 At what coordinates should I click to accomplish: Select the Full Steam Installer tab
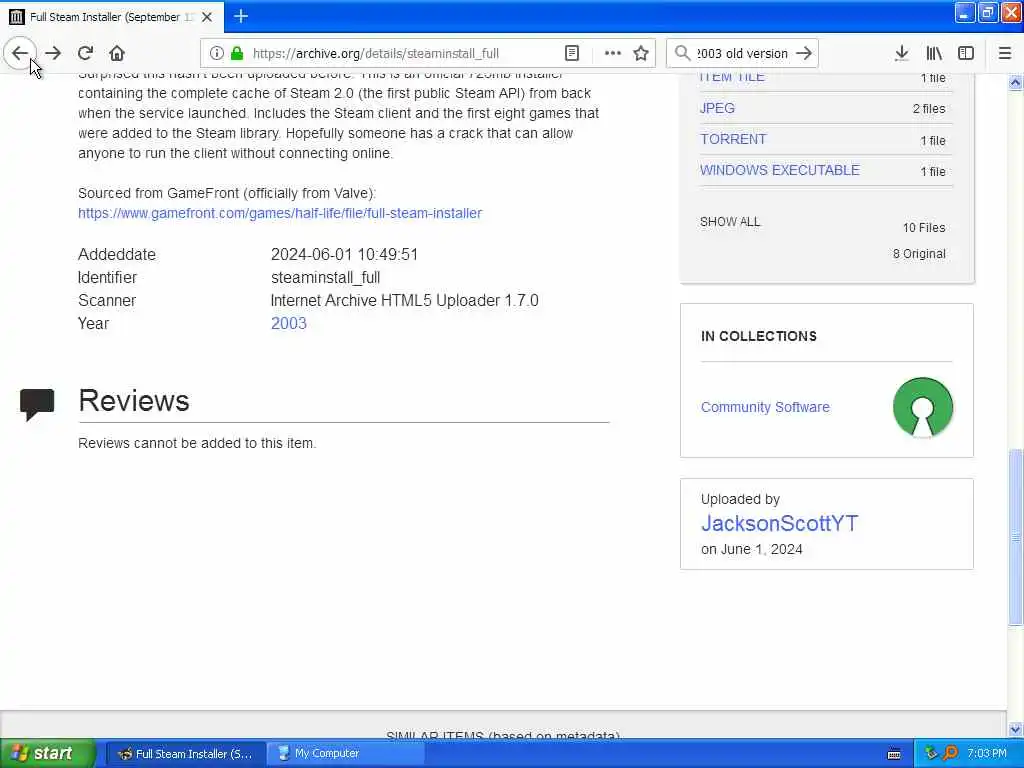click(112, 17)
